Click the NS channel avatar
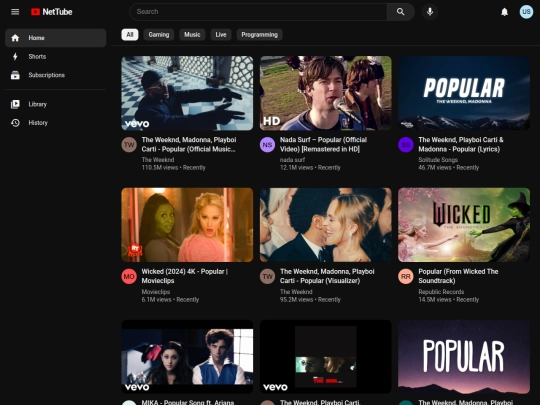Viewport: 540px width, 405px height. [267, 145]
